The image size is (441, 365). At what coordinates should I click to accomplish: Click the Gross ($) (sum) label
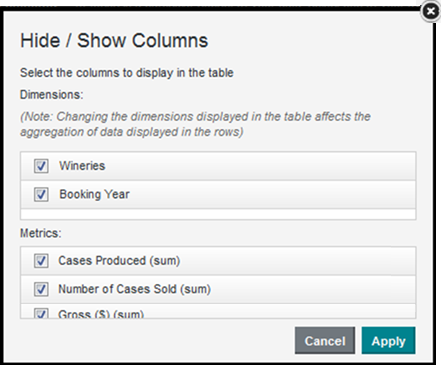(101, 314)
